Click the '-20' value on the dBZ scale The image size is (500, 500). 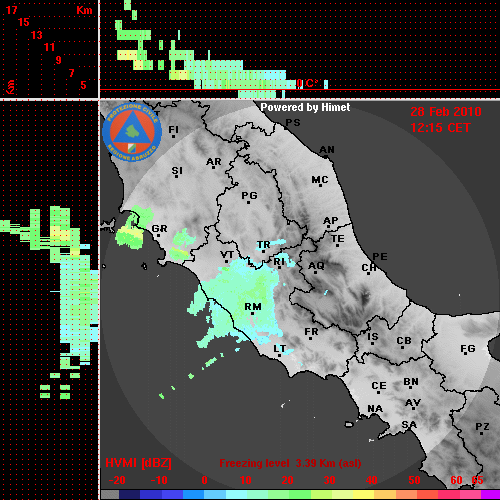117,480
